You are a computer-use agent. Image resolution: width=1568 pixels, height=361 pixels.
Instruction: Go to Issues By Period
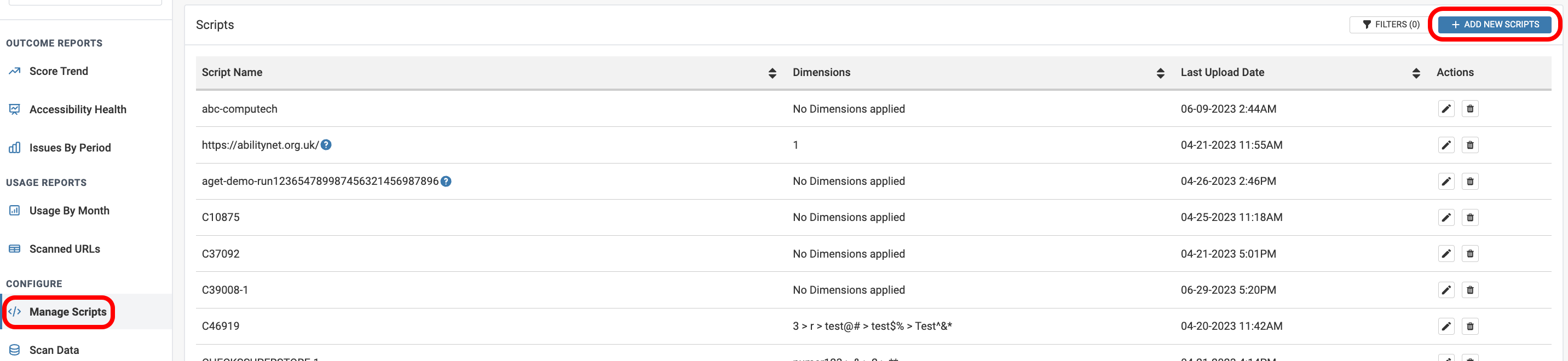[70, 148]
